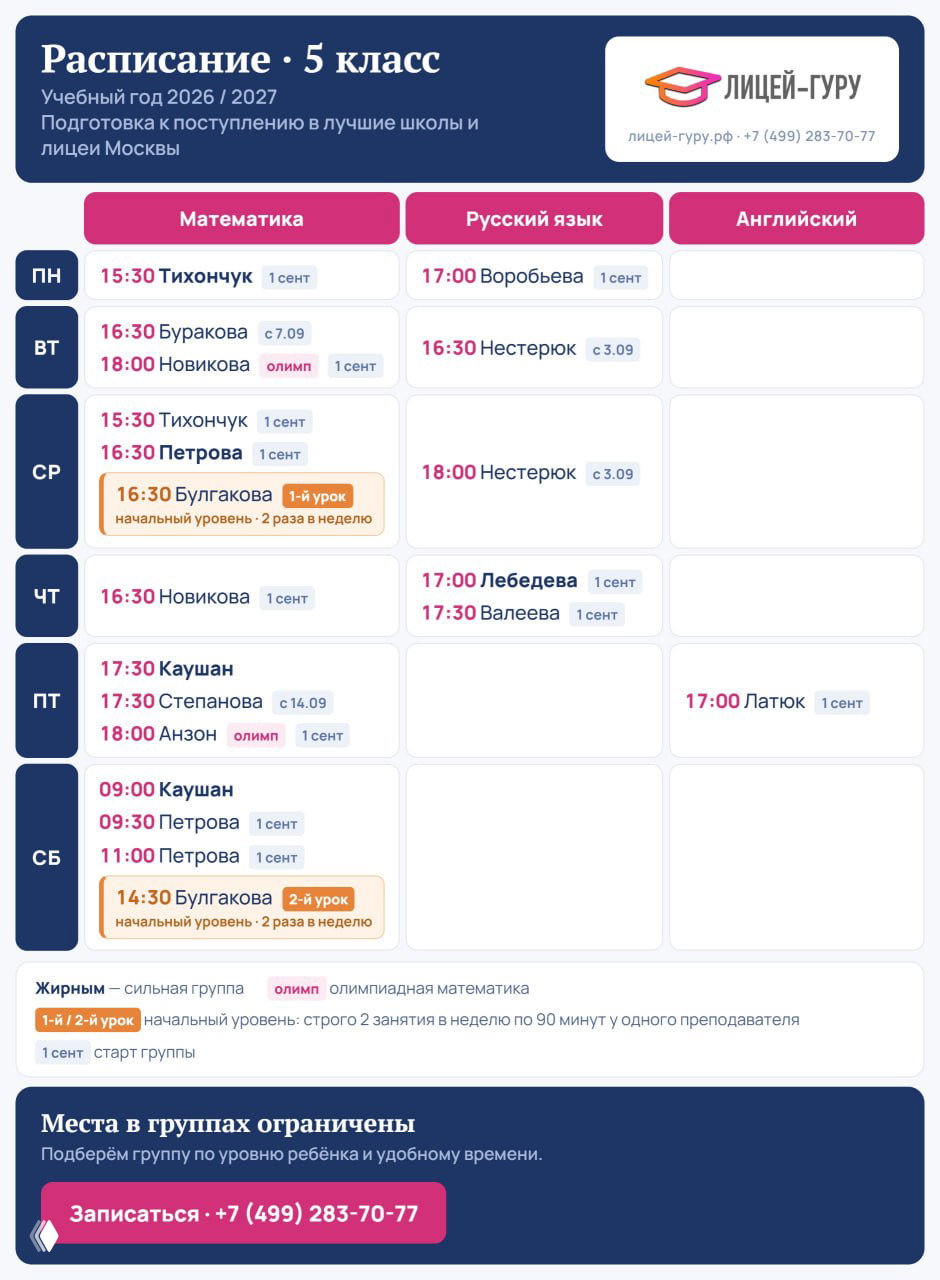This screenshot has height=1280, width=940.
Task: Select the СБ day label
Action: click(x=46, y=857)
